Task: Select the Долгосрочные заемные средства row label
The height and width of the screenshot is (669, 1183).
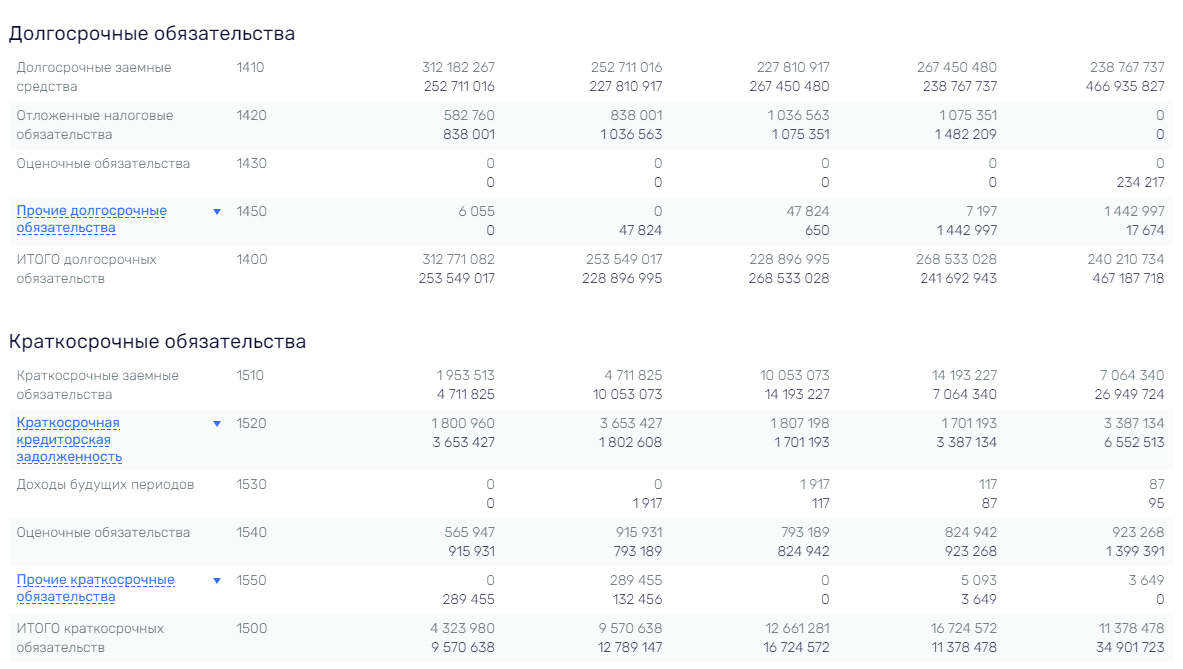Action: [x=94, y=77]
